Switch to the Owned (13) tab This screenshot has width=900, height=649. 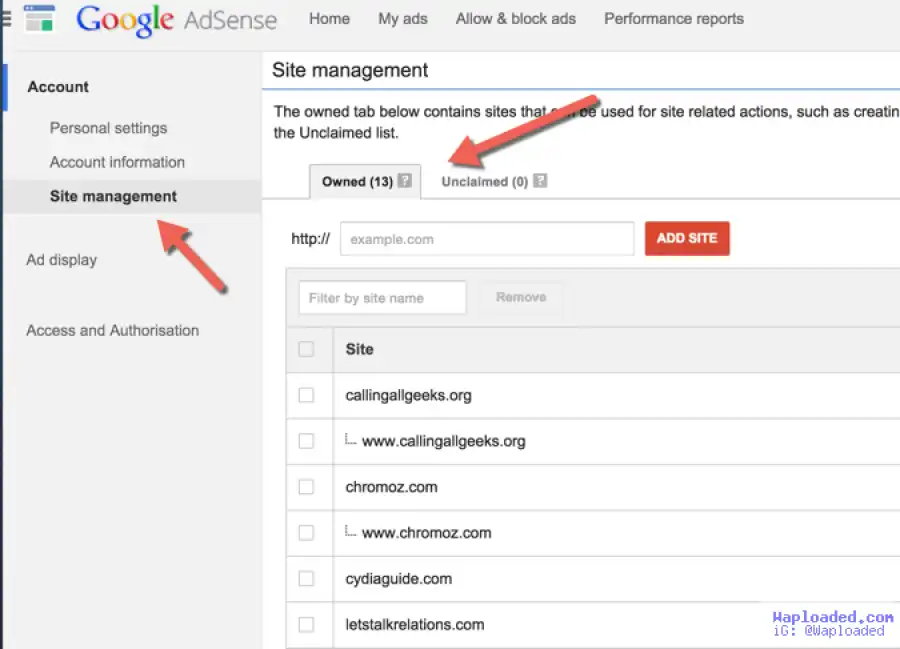[365, 181]
